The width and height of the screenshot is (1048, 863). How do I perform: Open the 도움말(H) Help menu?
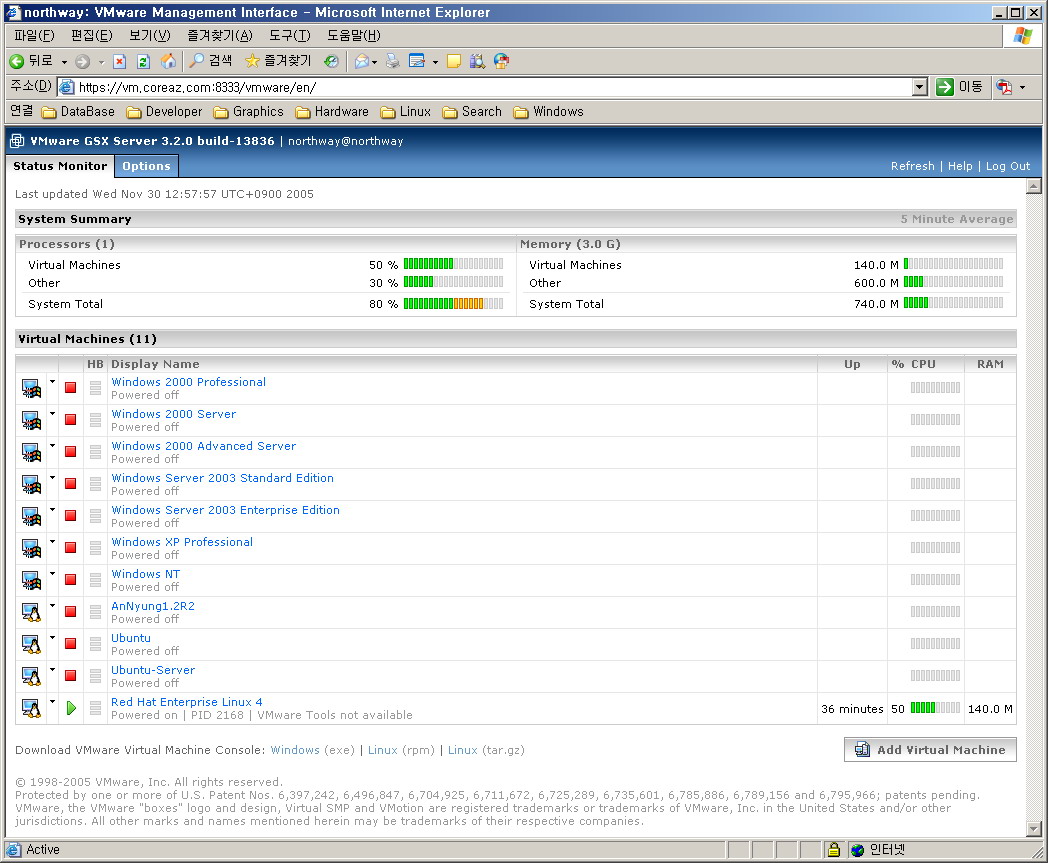[354, 35]
